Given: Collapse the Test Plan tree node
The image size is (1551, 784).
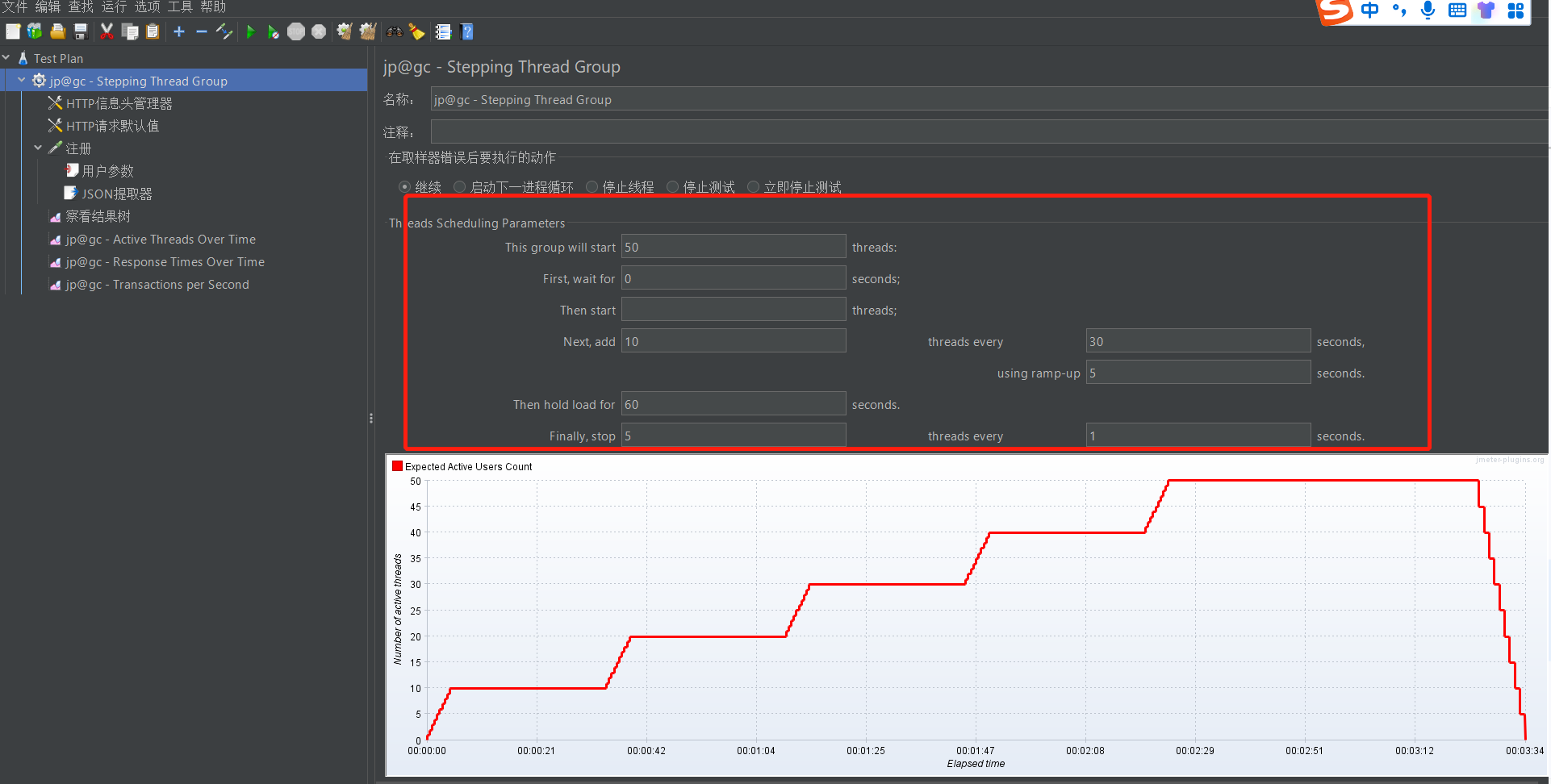Looking at the screenshot, I should (x=6, y=58).
